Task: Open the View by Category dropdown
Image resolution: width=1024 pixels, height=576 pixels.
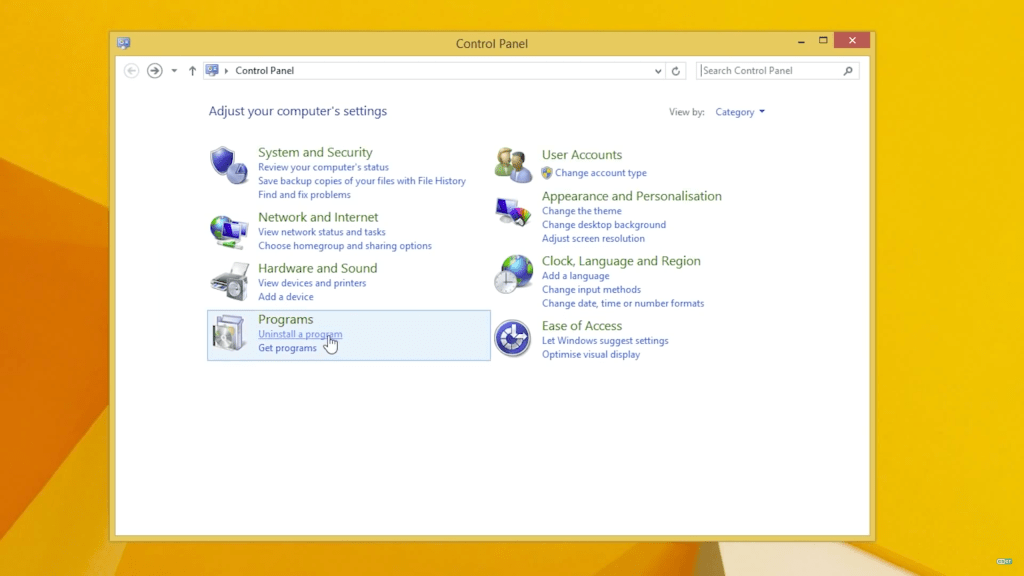Action: coord(740,112)
